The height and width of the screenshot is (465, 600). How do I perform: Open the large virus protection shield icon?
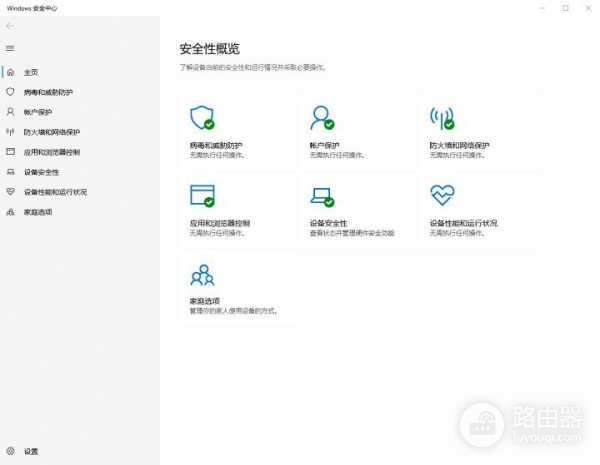202,118
